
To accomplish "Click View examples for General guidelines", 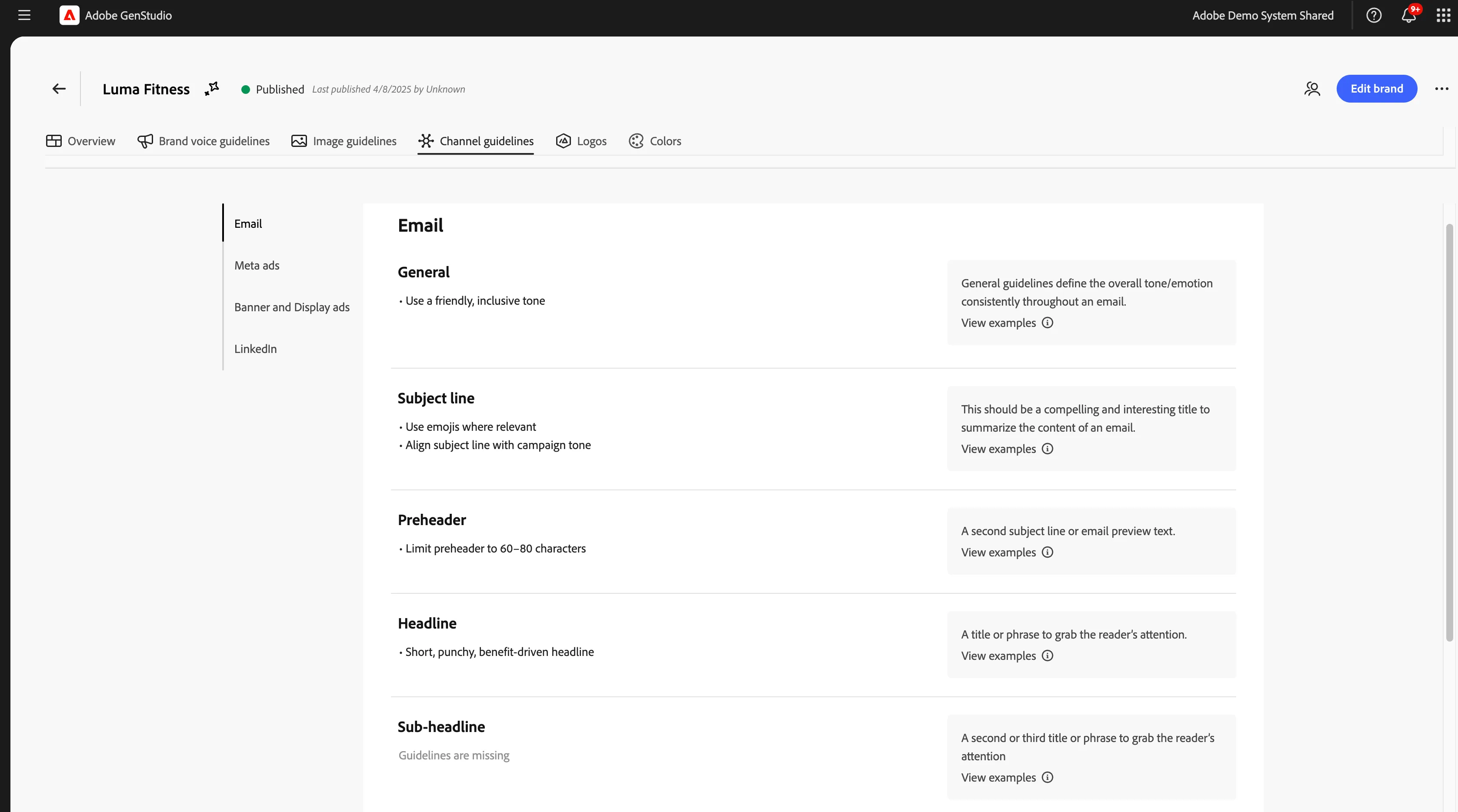I will point(998,323).
